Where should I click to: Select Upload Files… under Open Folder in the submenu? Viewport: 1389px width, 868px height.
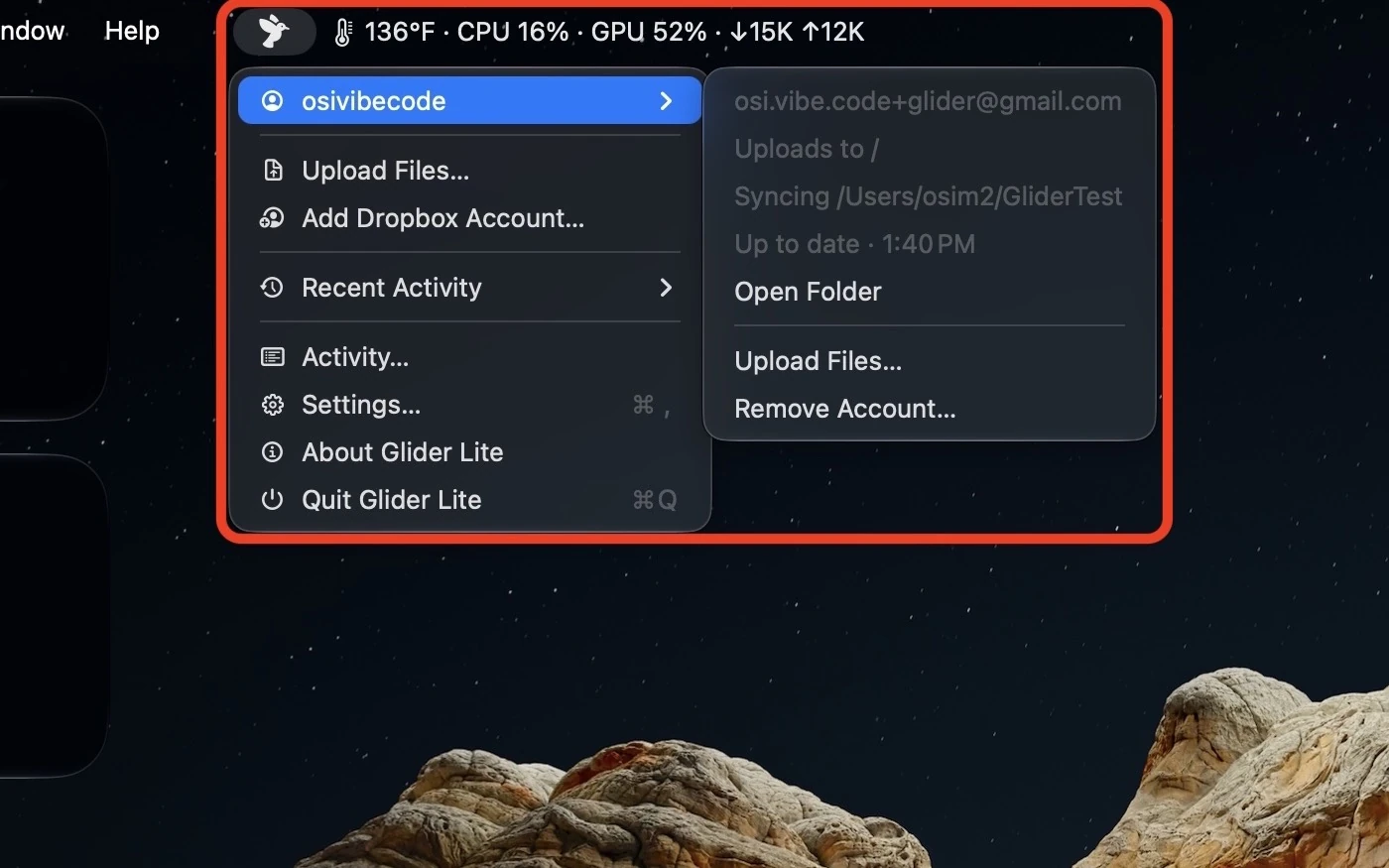coord(930,361)
